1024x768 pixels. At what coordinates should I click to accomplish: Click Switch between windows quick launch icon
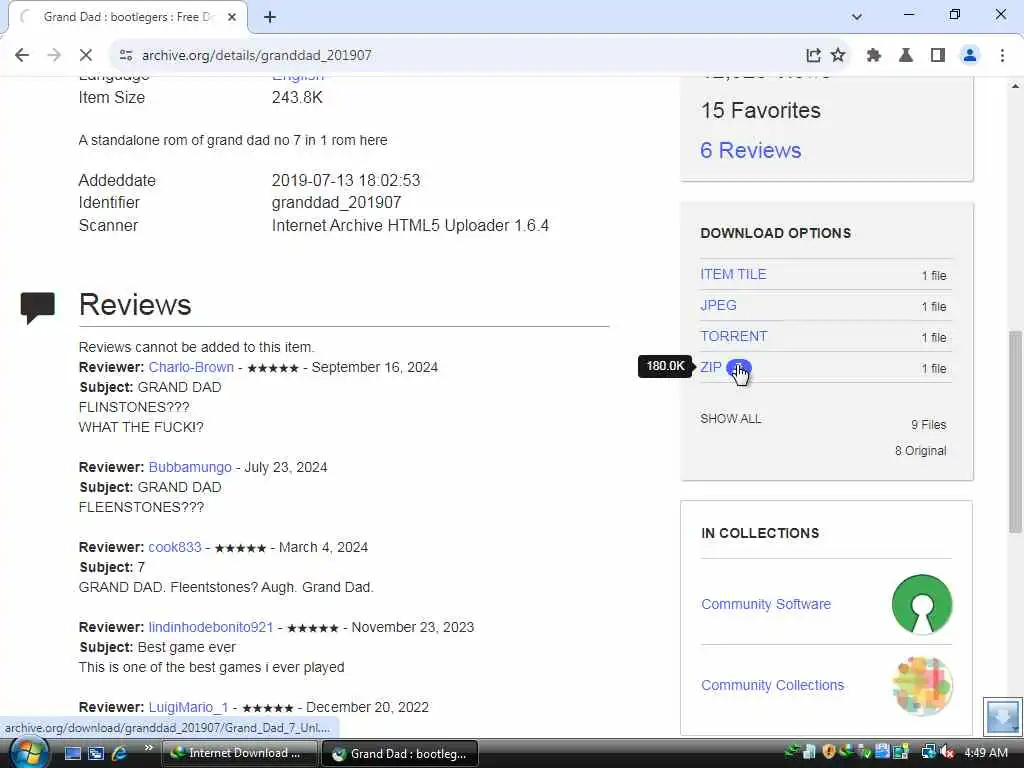pyautogui.click(x=96, y=753)
